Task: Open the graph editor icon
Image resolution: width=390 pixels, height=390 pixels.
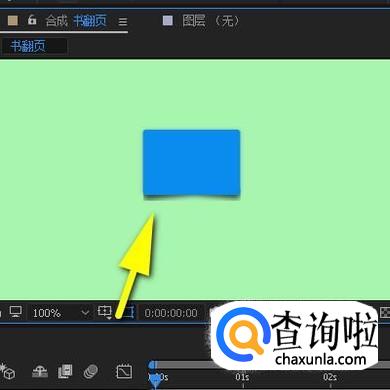Action: [124, 371]
